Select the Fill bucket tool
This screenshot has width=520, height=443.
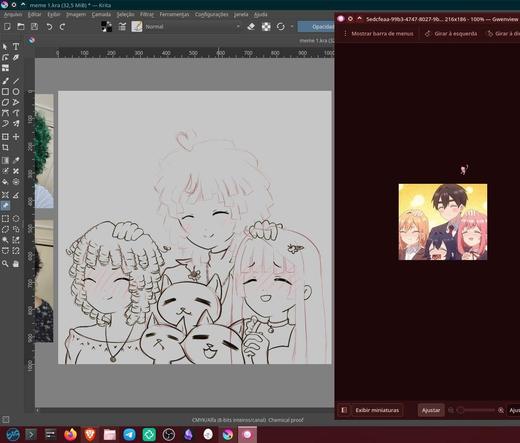tap(5, 182)
